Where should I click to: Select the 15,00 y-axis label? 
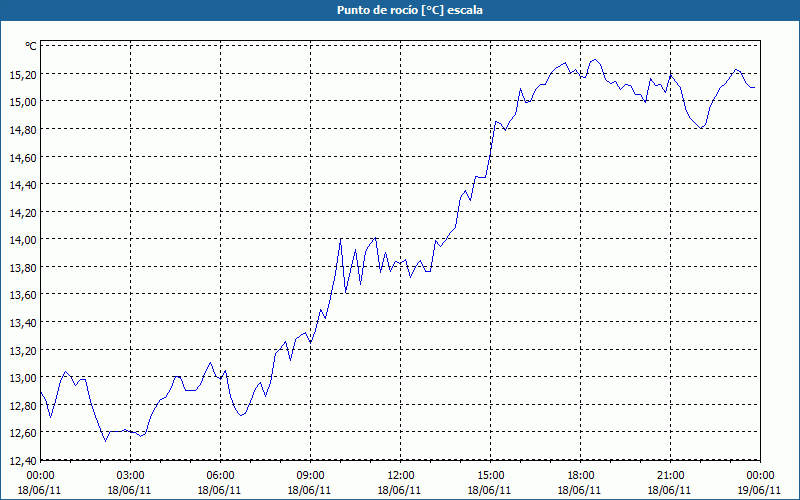tap(23, 102)
